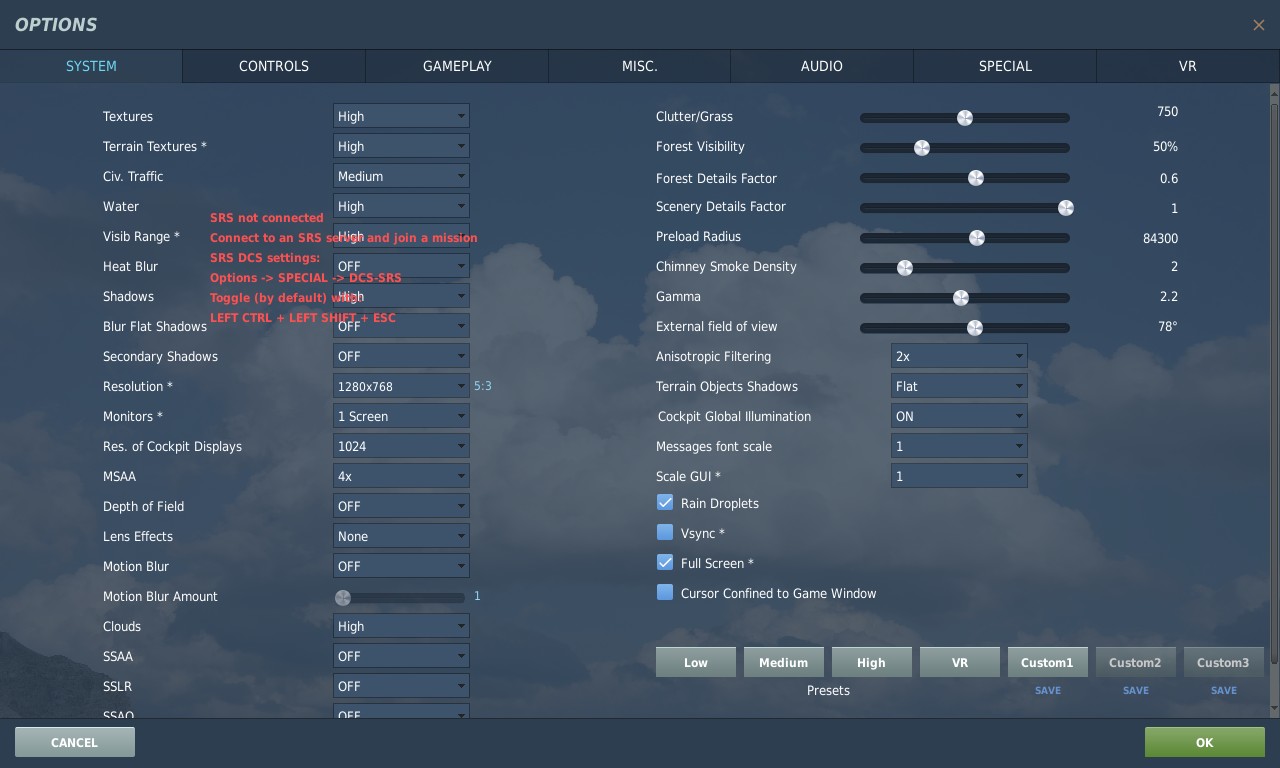This screenshot has width=1280, height=768.
Task: Expand the Depth of Field dropdown
Action: click(401, 506)
